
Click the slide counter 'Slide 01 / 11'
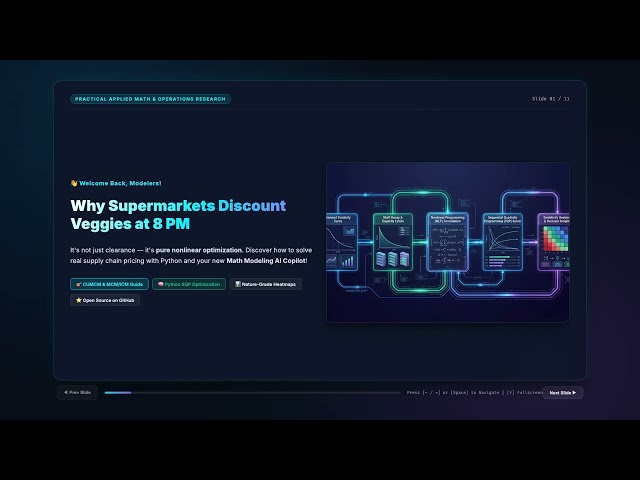[x=551, y=99]
